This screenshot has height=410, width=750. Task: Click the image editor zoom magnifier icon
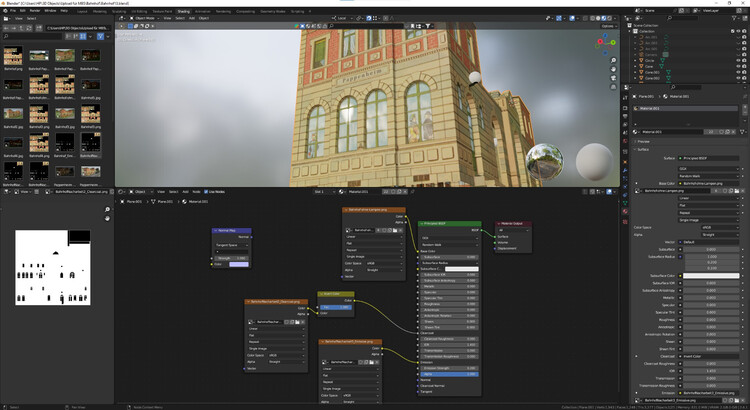[107, 210]
